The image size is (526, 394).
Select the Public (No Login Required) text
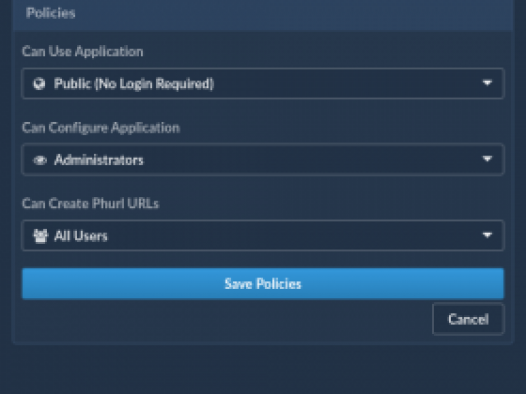coord(134,84)
